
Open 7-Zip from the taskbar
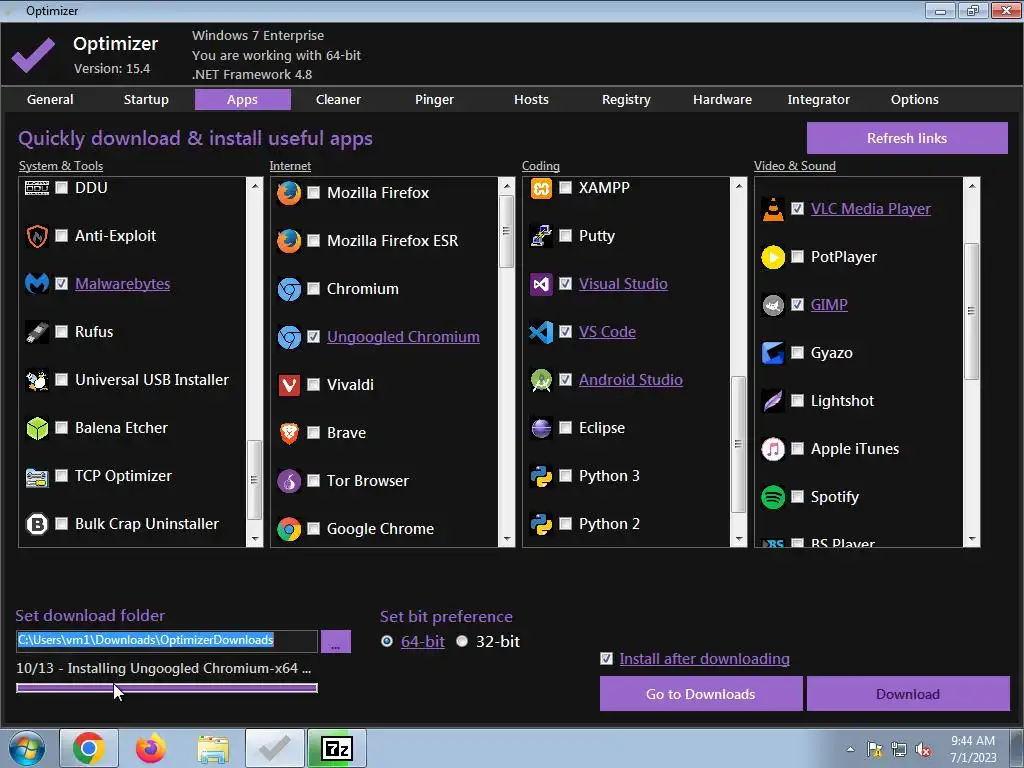337,748
